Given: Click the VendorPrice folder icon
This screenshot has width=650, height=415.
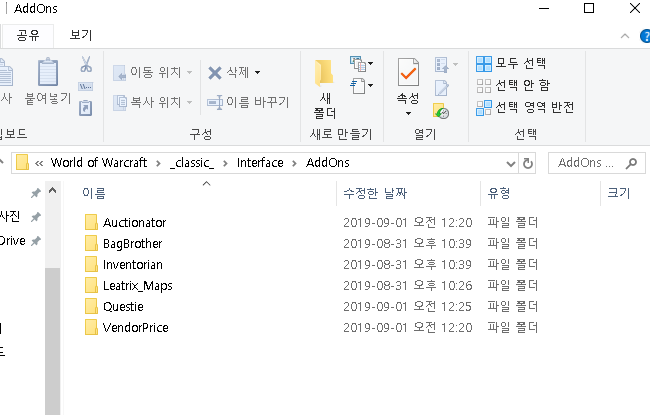Looking at the screenshot, I should [x=91, y=327].
